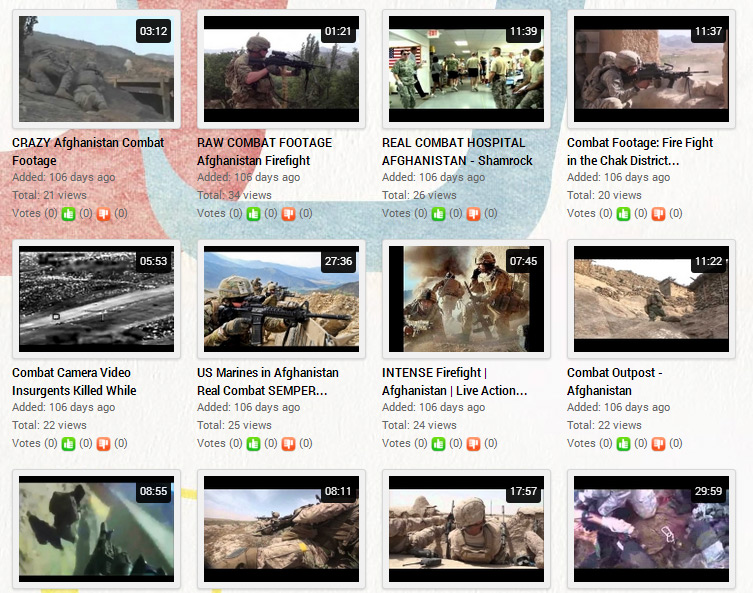The image size is (753, 593).
Task: Select 'Votes' label under INTENSE Firefight
Action: (396, 443)
